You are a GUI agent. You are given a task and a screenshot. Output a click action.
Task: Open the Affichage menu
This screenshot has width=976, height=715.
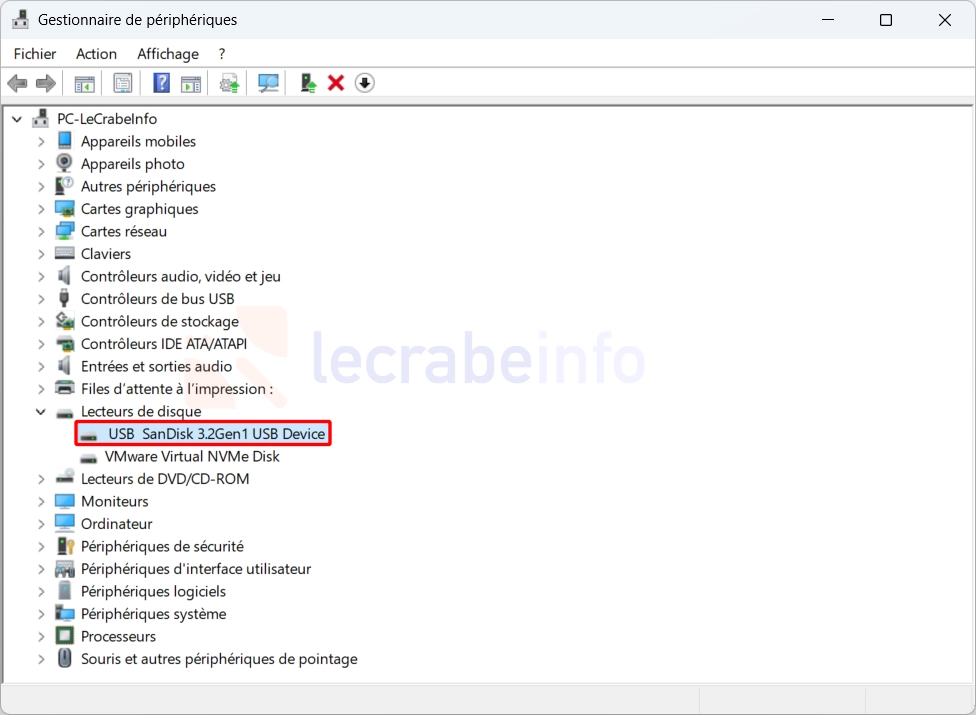[168, 54]
